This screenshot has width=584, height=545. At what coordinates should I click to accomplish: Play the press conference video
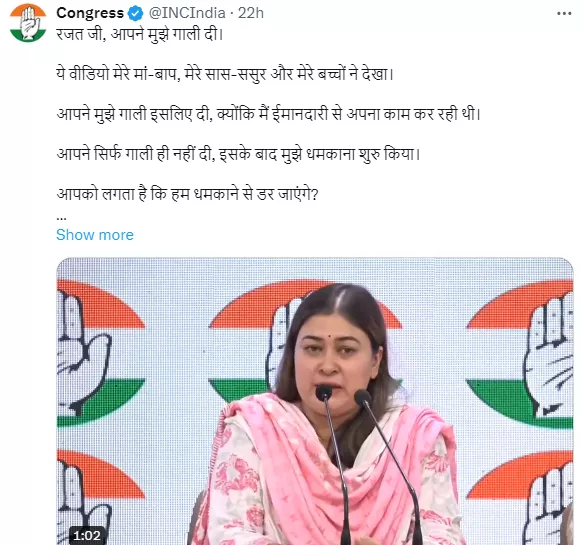pos(315,401)
